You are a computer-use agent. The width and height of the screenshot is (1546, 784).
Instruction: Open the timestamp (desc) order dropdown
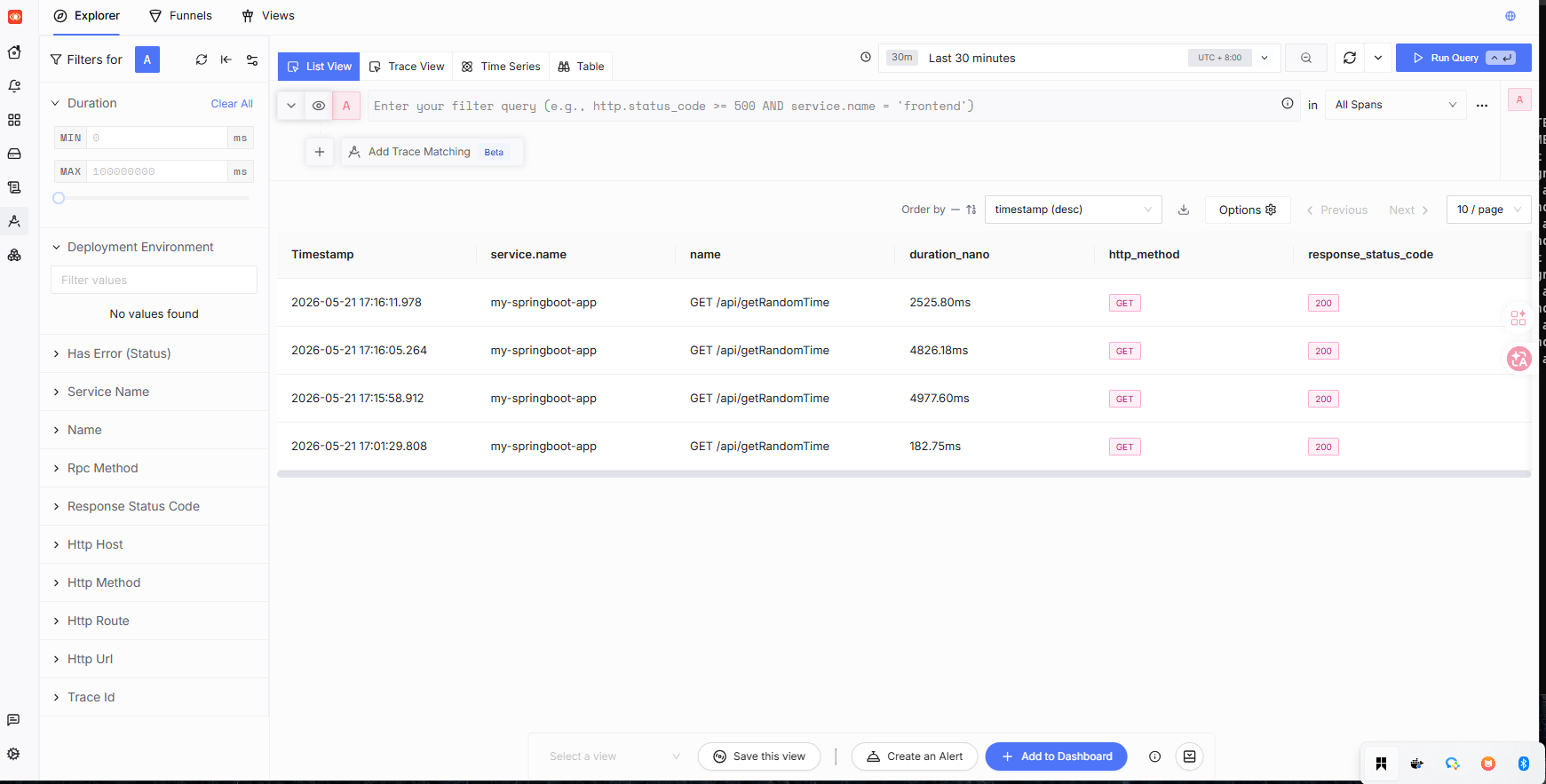click(1074, 210)
